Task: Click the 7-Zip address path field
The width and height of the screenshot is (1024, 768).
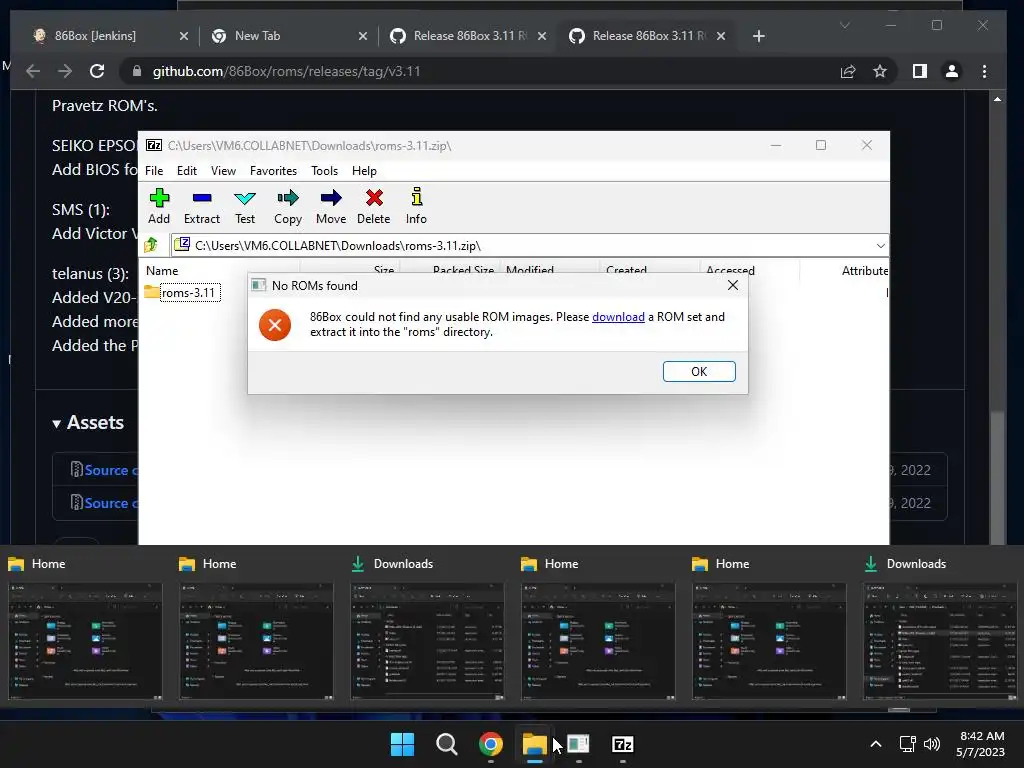Action: (x=522, y=246)
